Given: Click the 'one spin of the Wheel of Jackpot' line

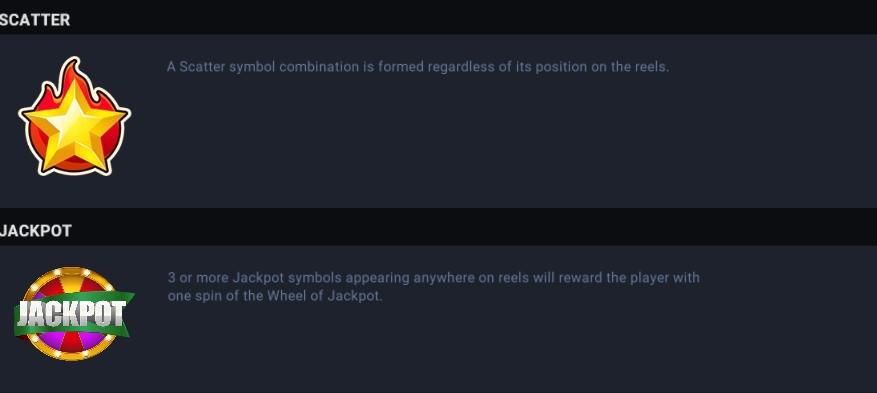Looking at the screenshot, I should [275, 296].
